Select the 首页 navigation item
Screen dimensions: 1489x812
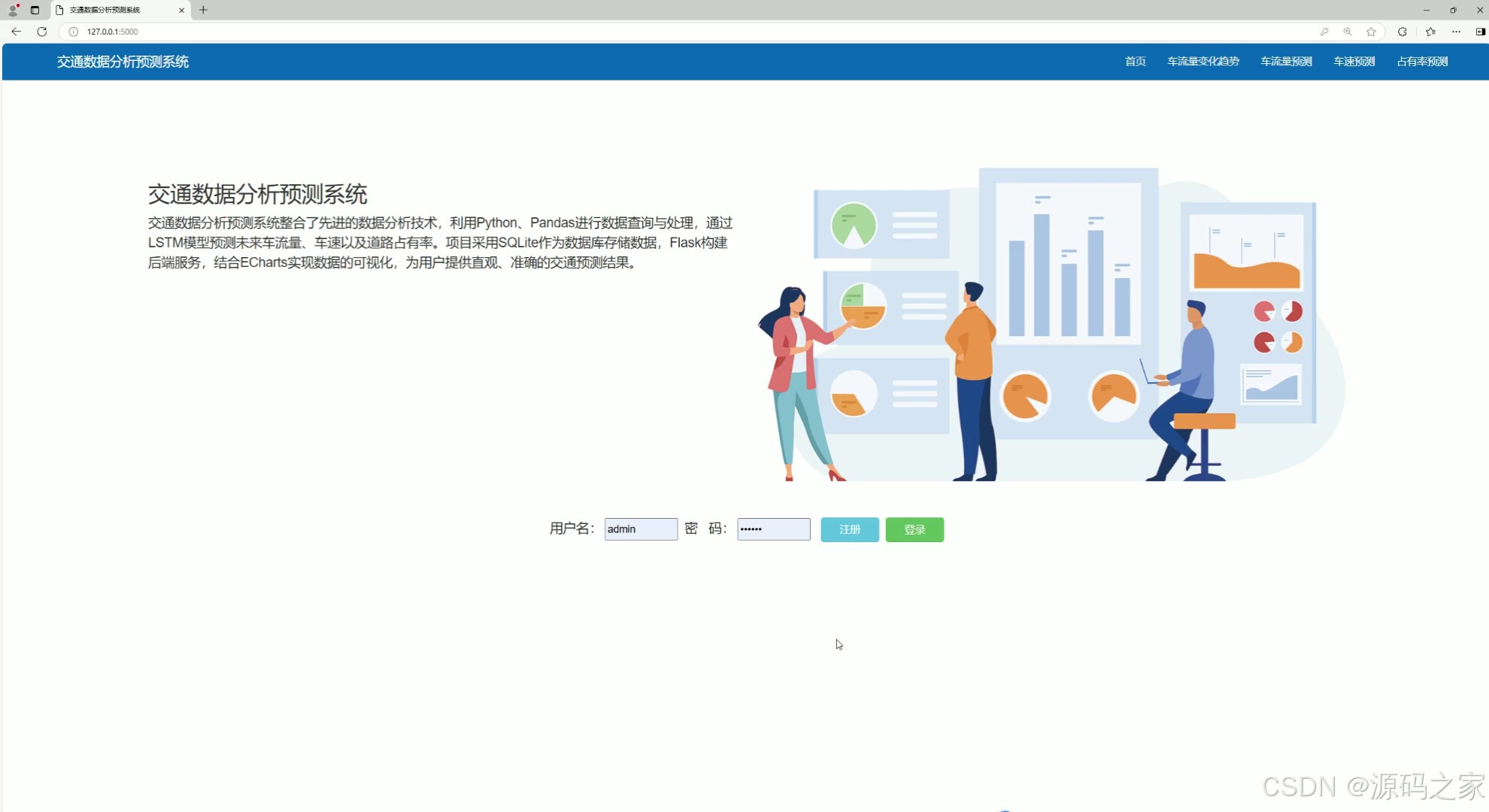pos(1134,61)
